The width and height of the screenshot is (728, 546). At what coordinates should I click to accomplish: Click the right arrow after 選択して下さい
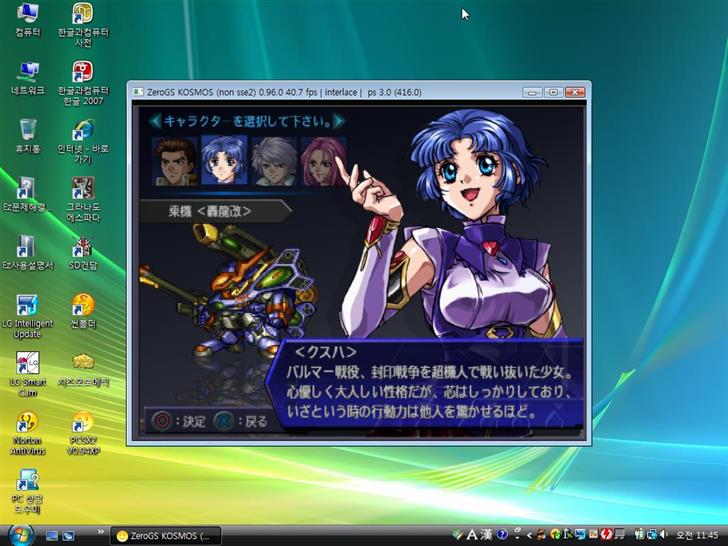[339, 121]
